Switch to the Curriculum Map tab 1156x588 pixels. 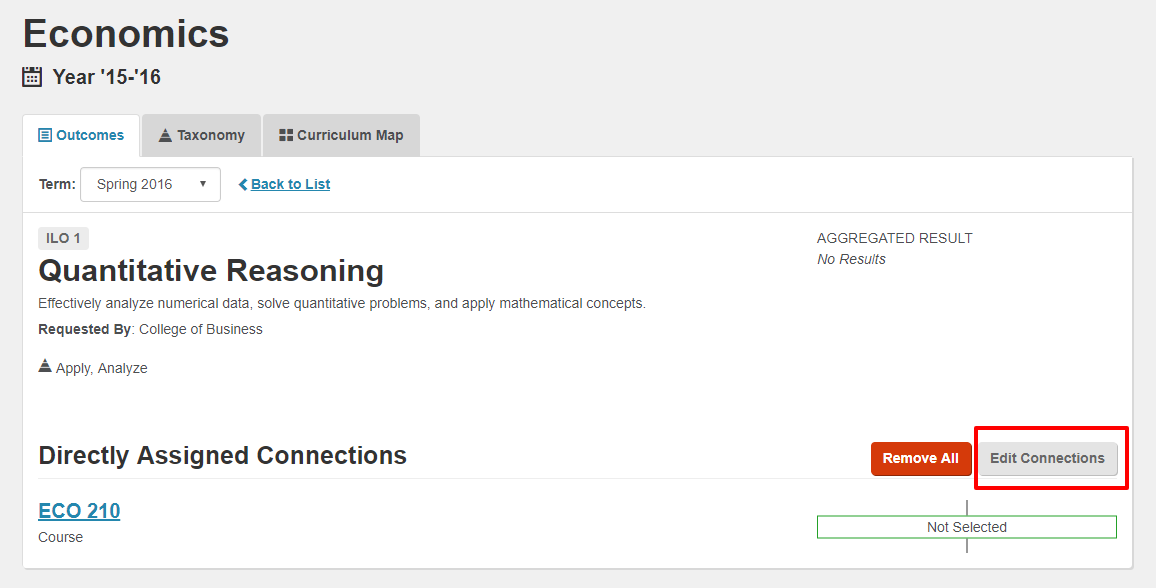point(341,136)
